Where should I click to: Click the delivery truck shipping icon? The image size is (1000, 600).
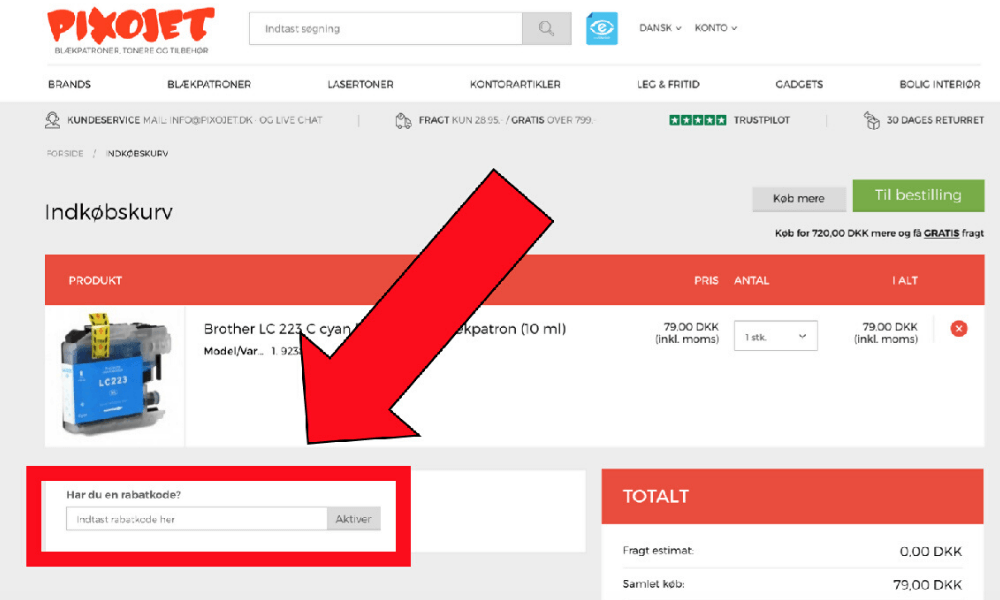(403, 121)
